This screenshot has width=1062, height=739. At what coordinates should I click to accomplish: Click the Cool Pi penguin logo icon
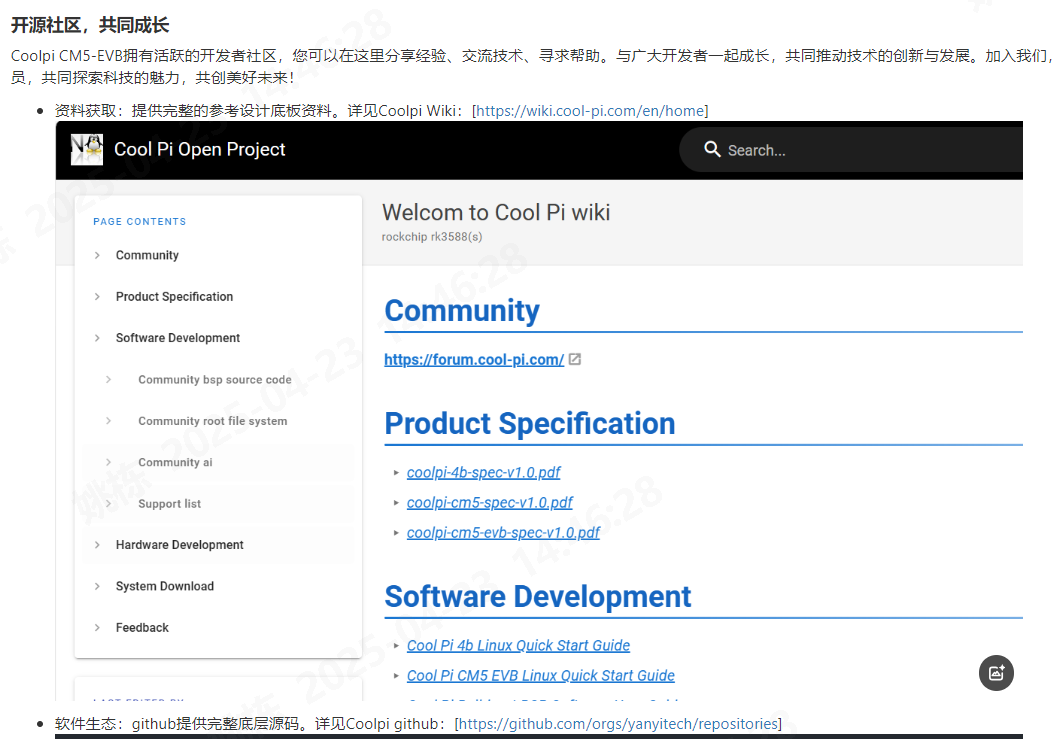click(87, 149)
